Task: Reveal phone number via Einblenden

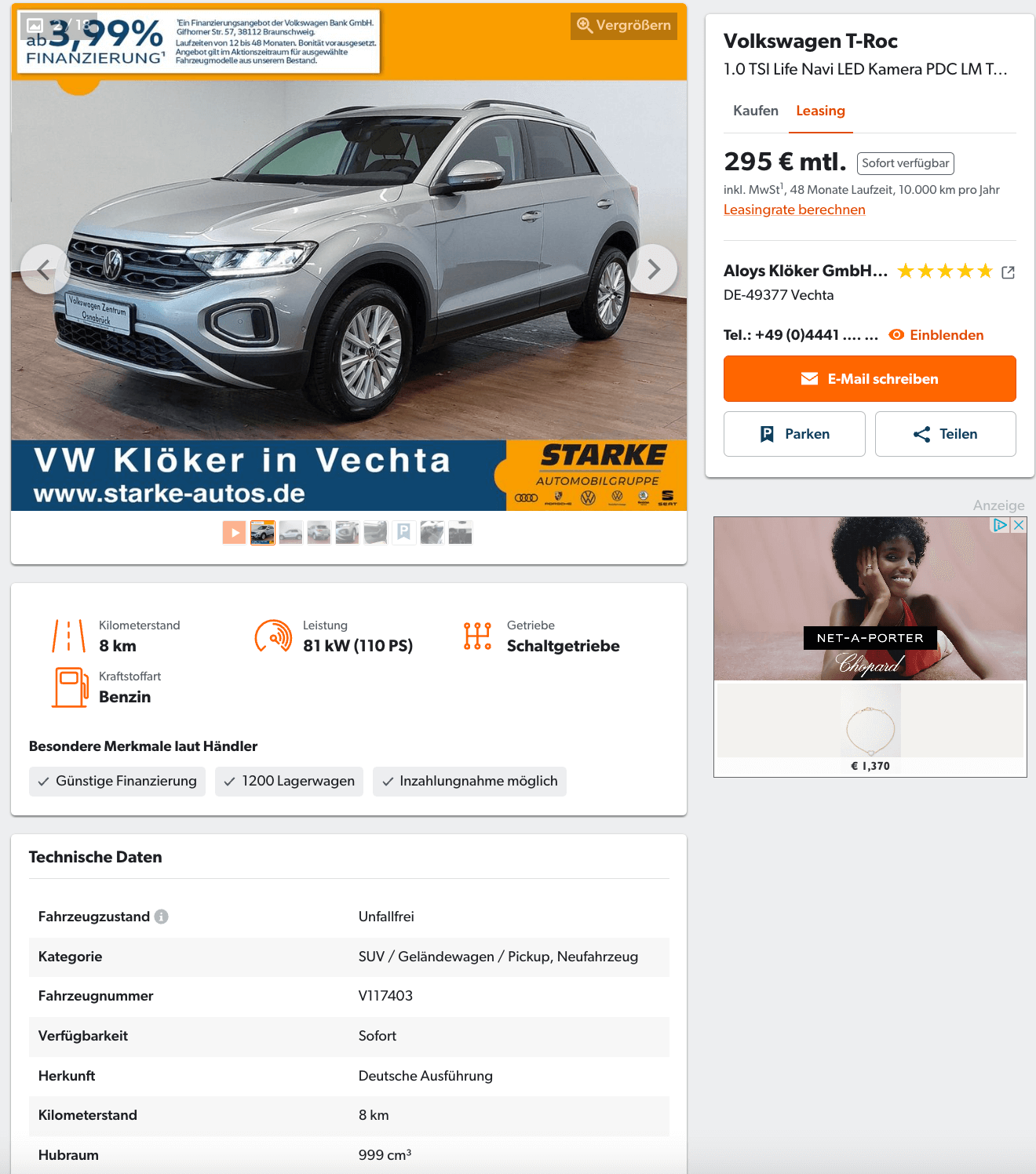Action: [936, 335]
